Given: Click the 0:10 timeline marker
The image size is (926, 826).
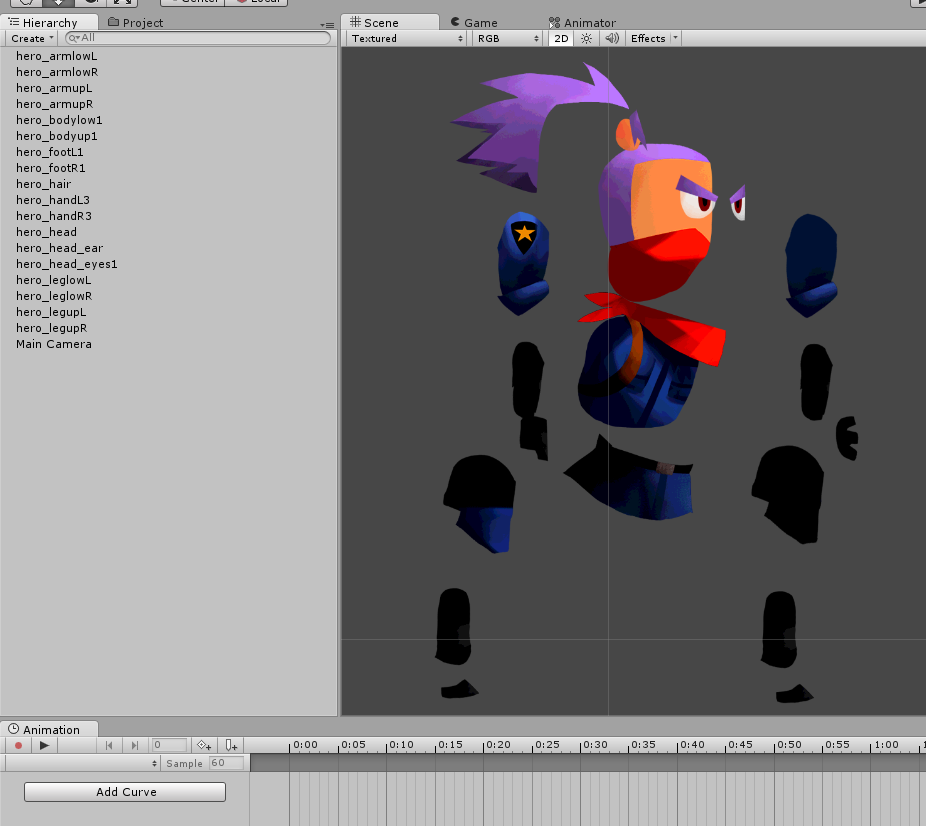Looking at the screenshot, I should pyautogui.click(x=402, y=745).
